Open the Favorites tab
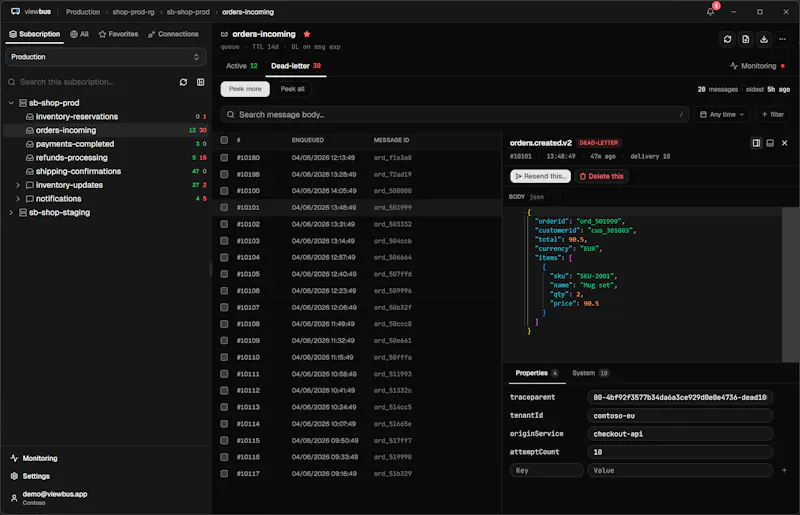The image size is (800, 515). [x=118, y=34]
